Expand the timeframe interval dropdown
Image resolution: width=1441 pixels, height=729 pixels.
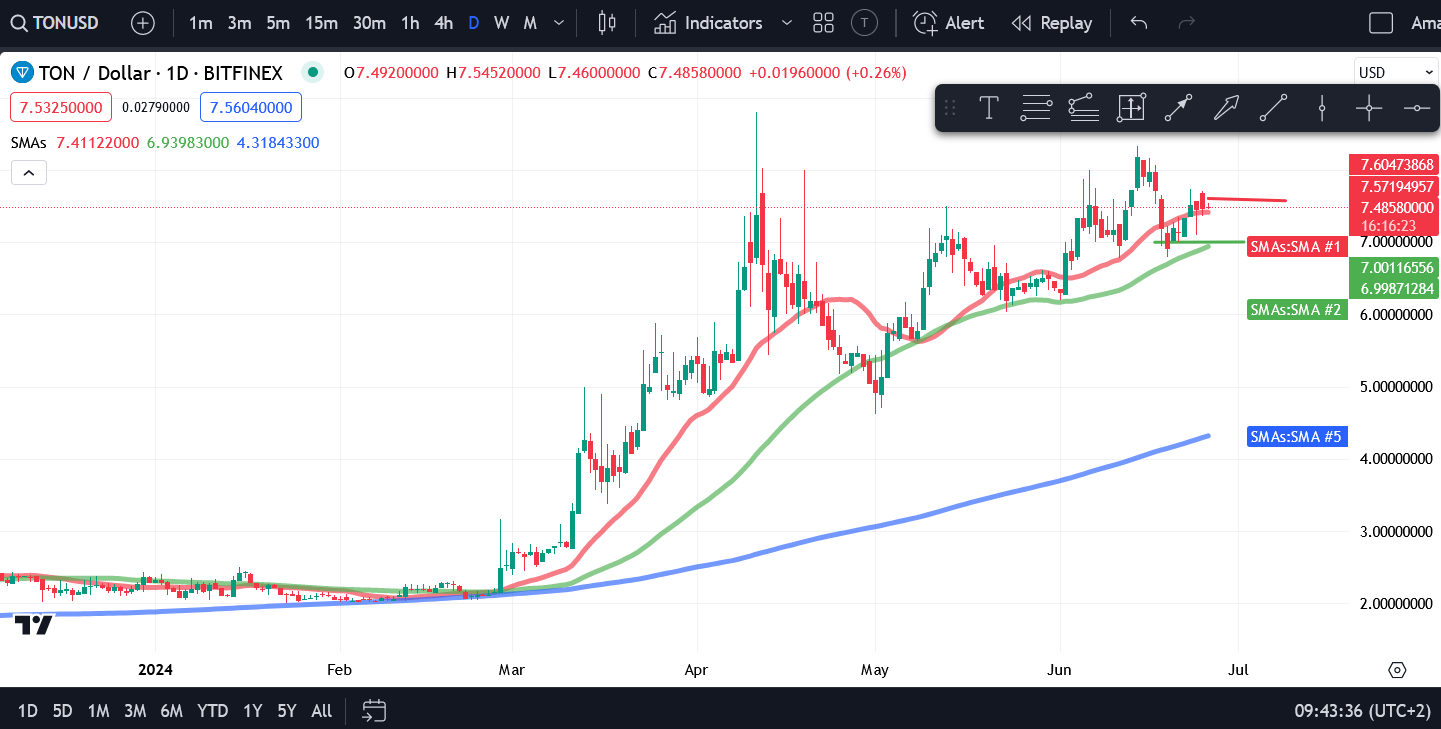click(559, 23)
